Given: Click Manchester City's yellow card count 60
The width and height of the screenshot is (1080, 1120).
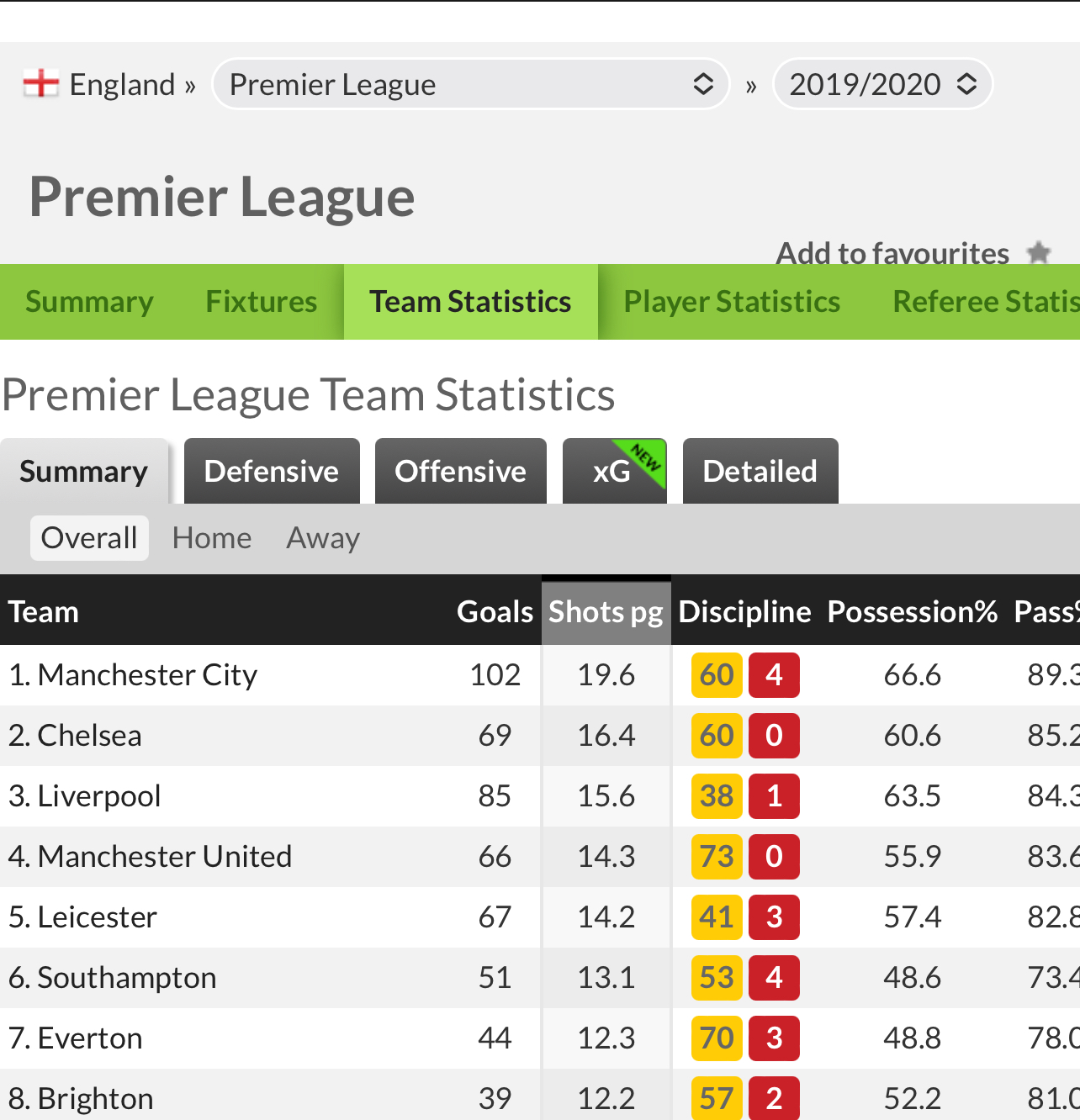Looking at the screenshot, I should pos(717,675).
